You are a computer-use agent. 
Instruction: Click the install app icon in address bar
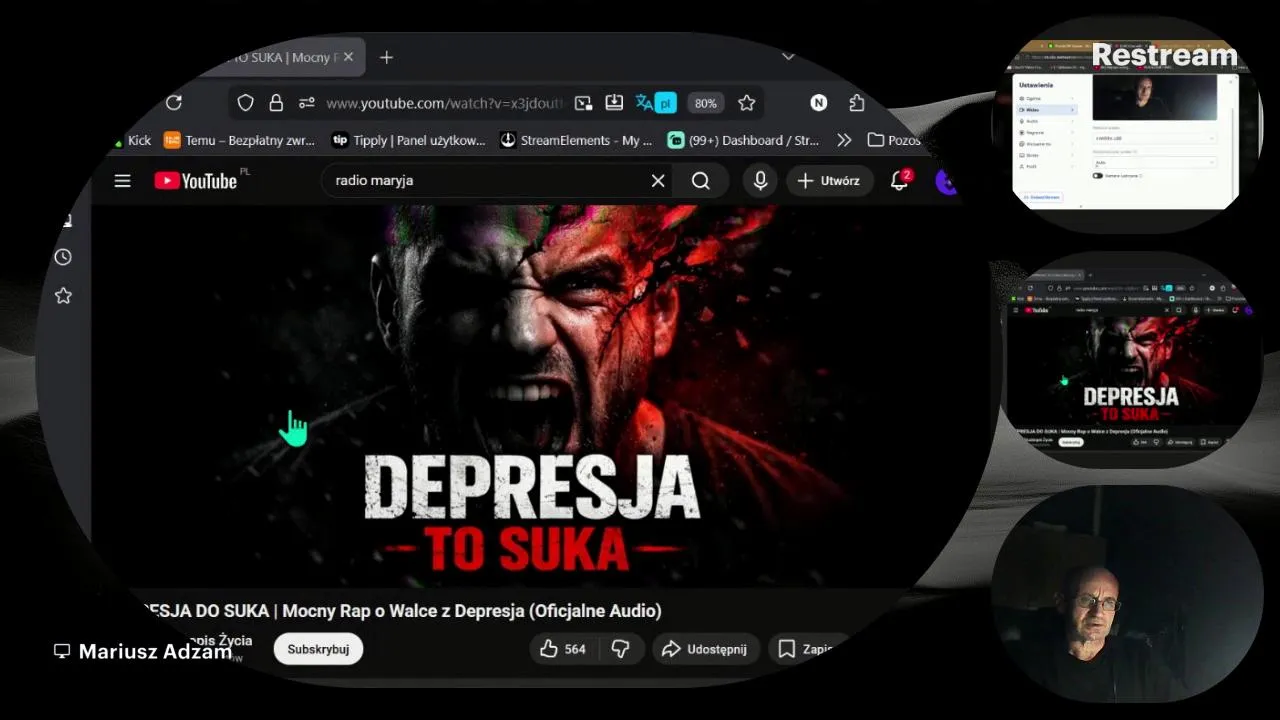(x=614, y=103)
